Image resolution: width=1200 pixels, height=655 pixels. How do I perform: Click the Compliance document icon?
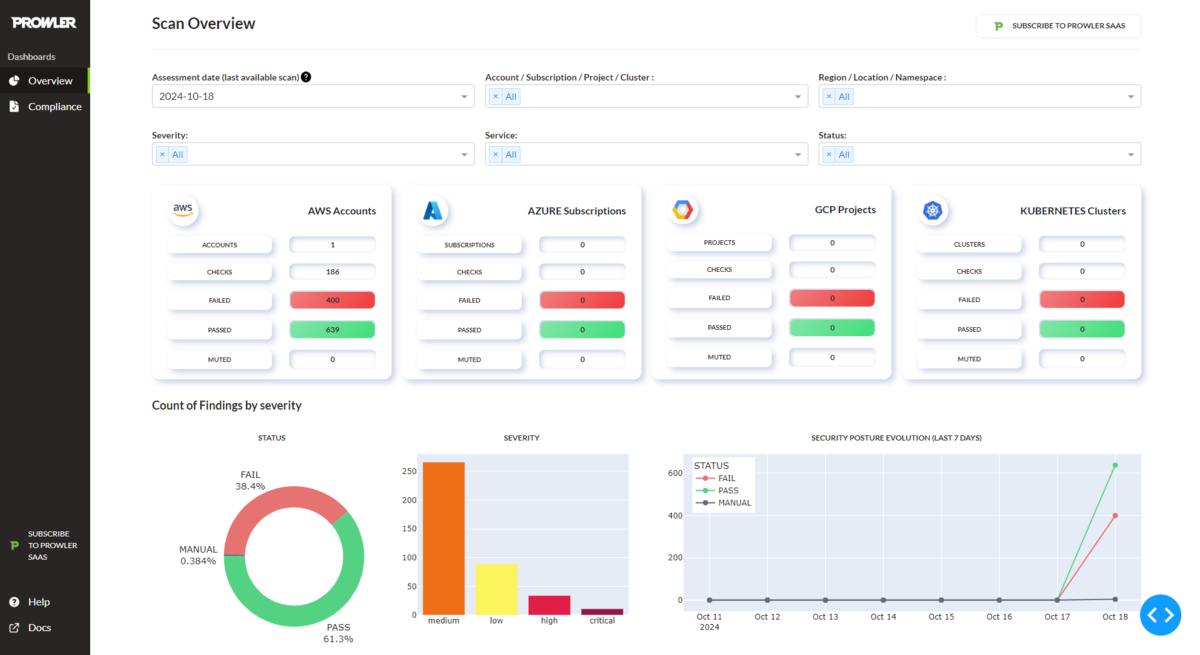14,106
